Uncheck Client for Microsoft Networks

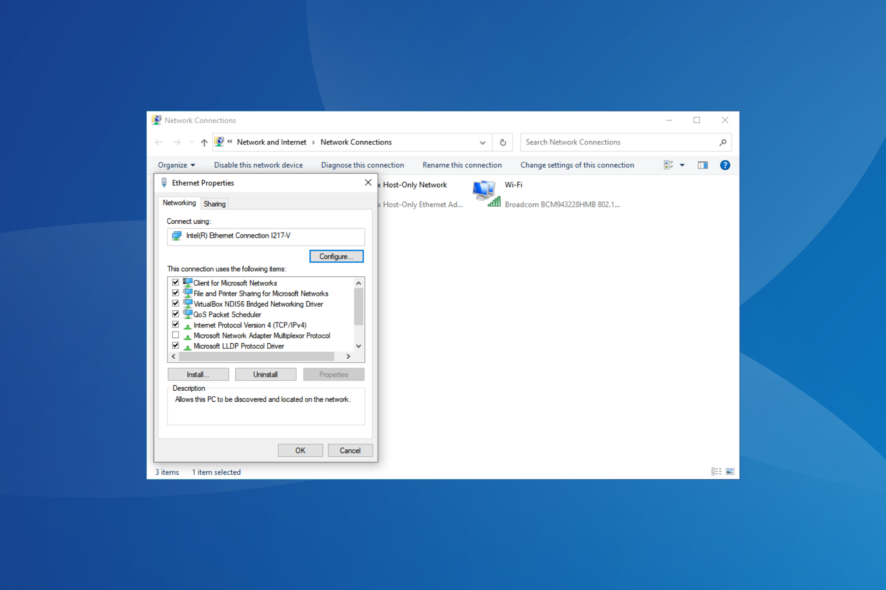click(176, 283)
